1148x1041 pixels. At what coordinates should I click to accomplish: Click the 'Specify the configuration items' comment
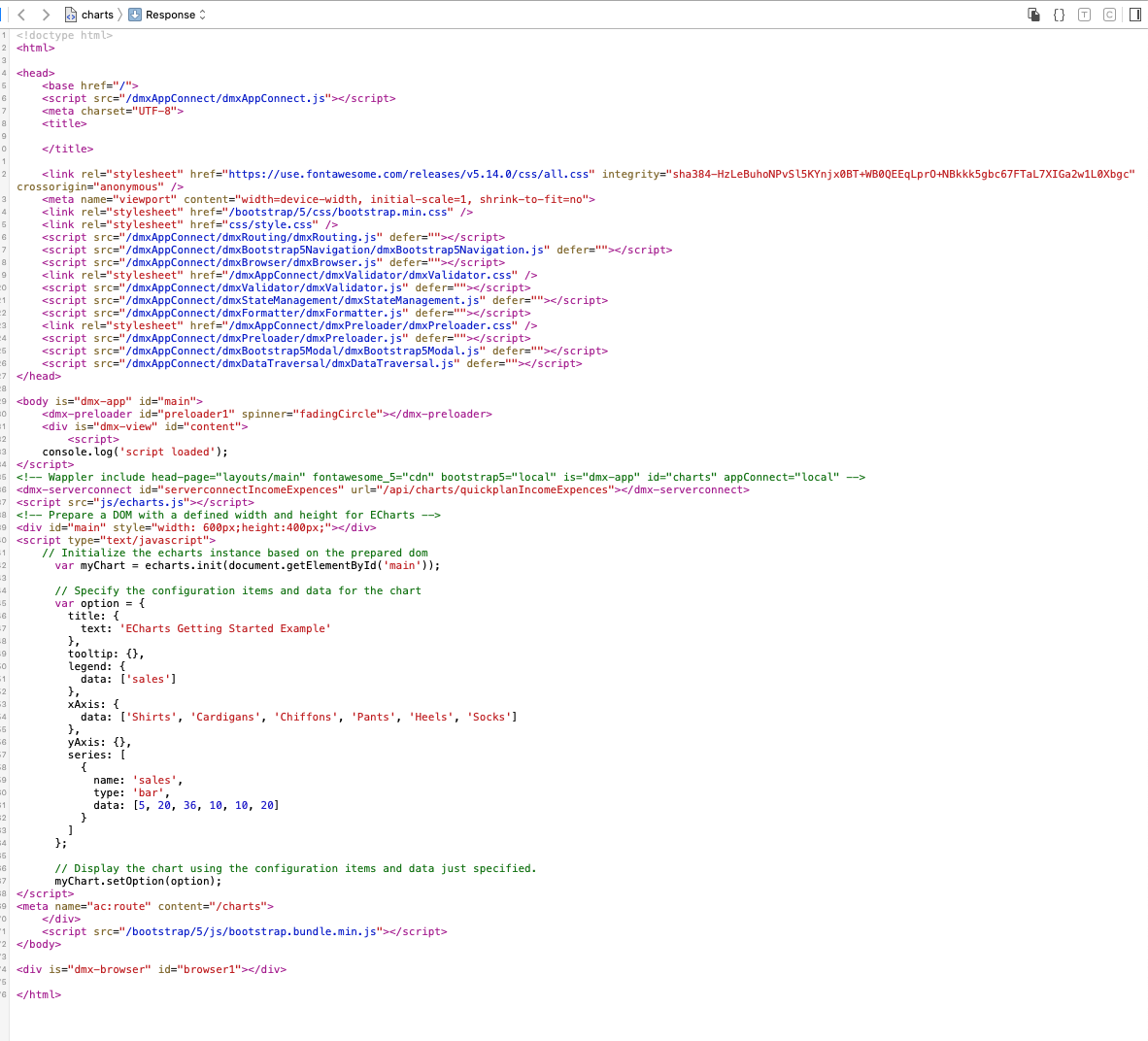(238, 590)
